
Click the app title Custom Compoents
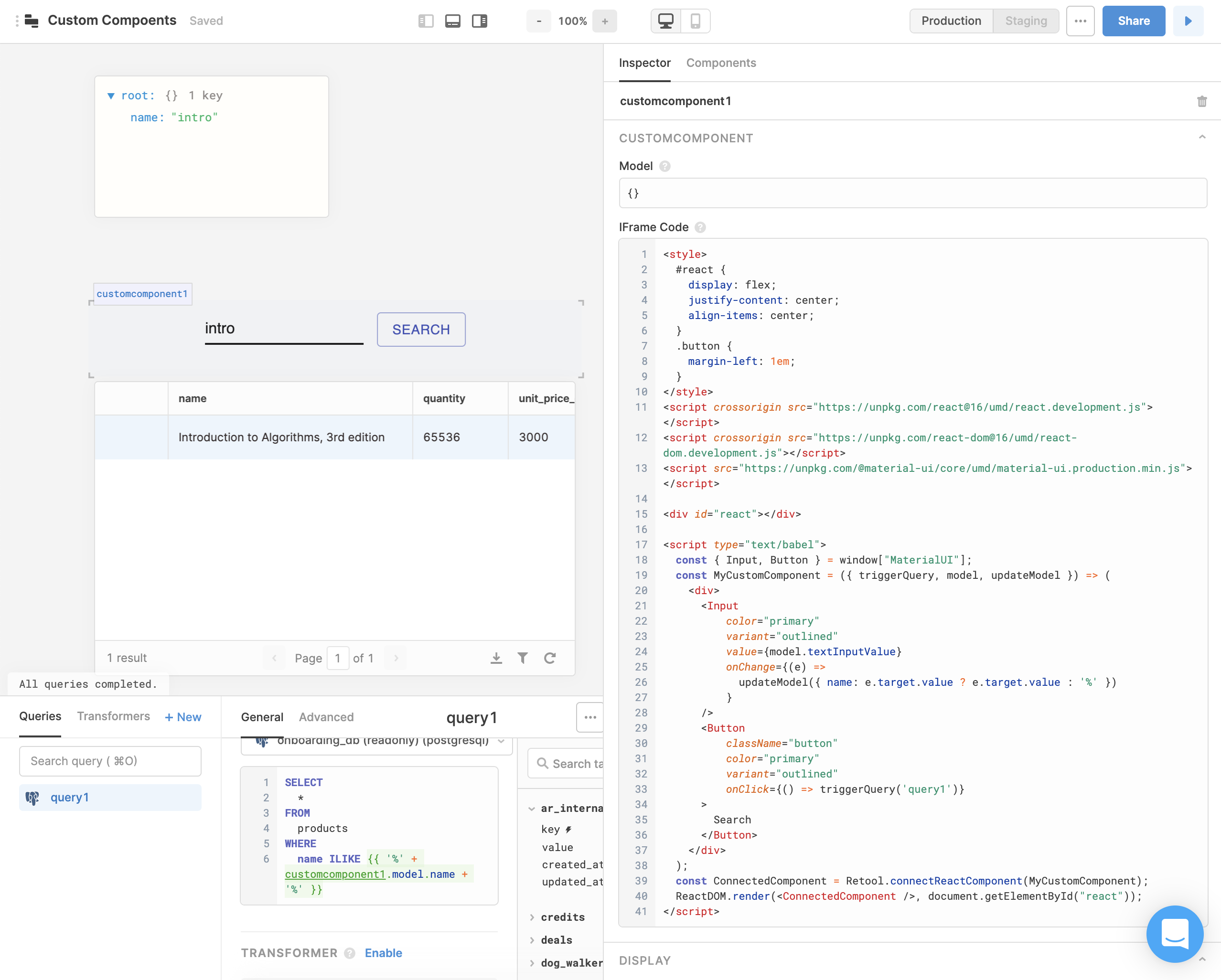pos(112,21)
